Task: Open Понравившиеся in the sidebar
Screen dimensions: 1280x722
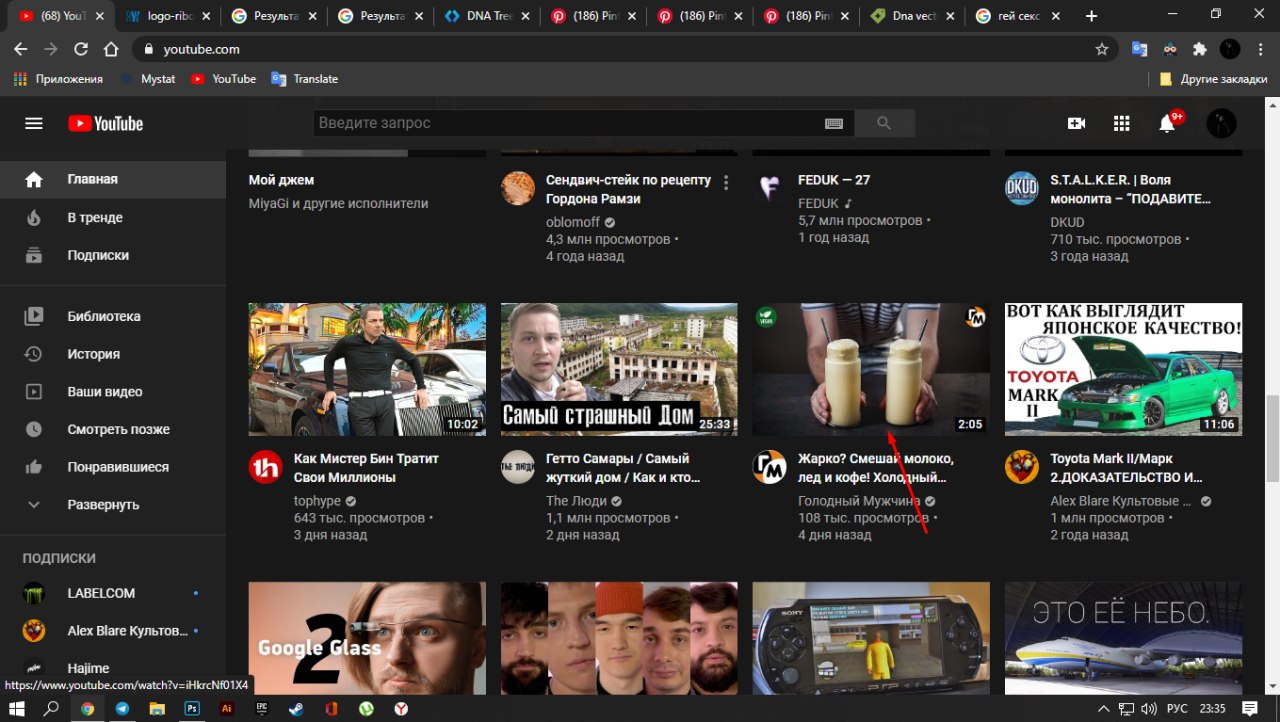Action: pyautogui.click(x=113, y=467)
